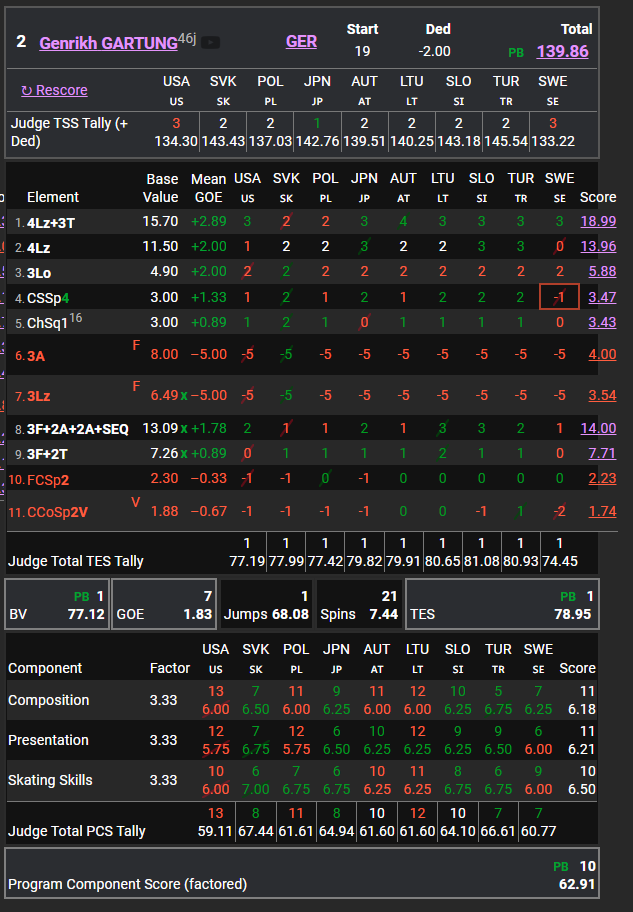The image size is (633, 912).
Task: Click the 3A element name
Action: (36, 355)
